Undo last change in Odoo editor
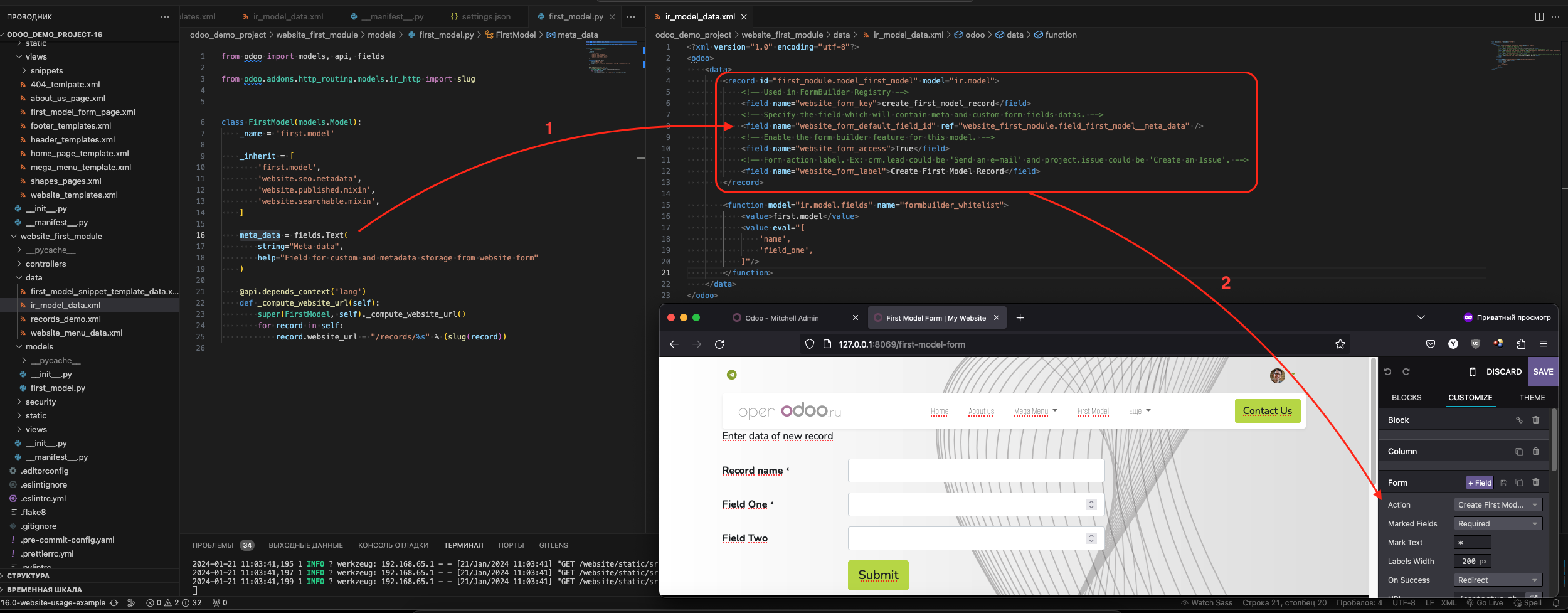 point(1387,371)
